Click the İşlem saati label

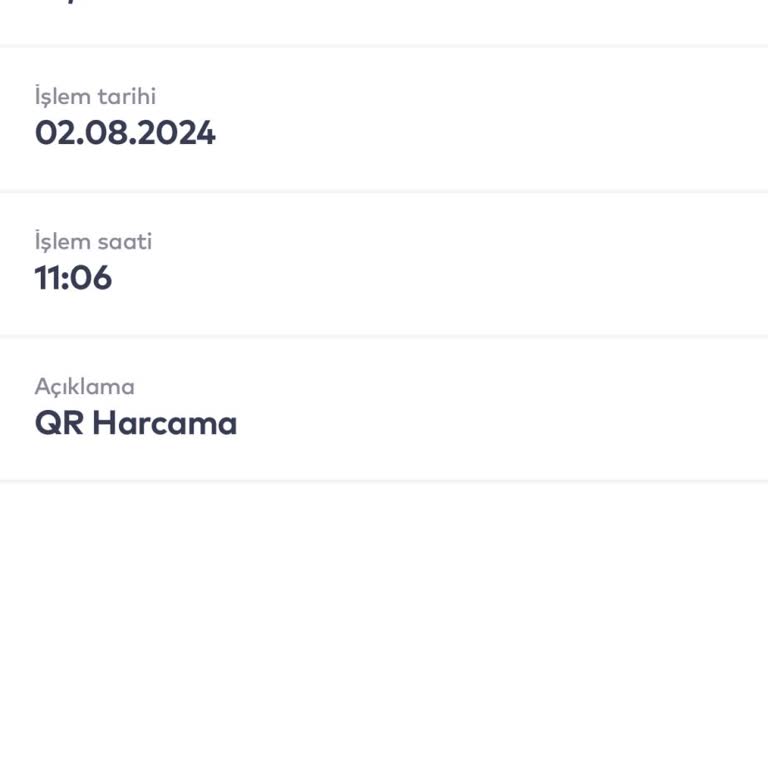[x=93, y=242]
